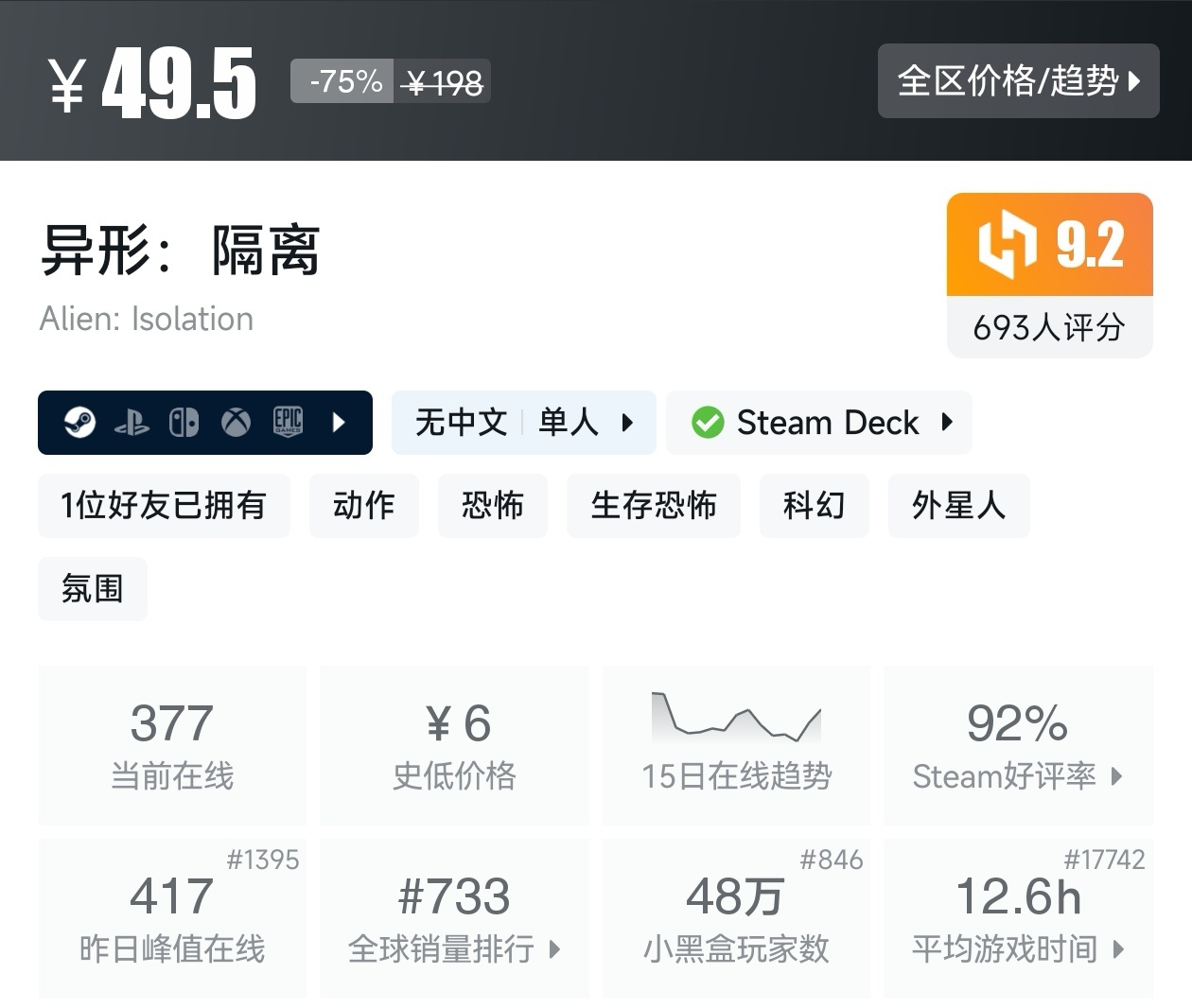Click the PlayStation platform icon
The width and height of the screenshot is (1192, 1008).
click(131, 423)
